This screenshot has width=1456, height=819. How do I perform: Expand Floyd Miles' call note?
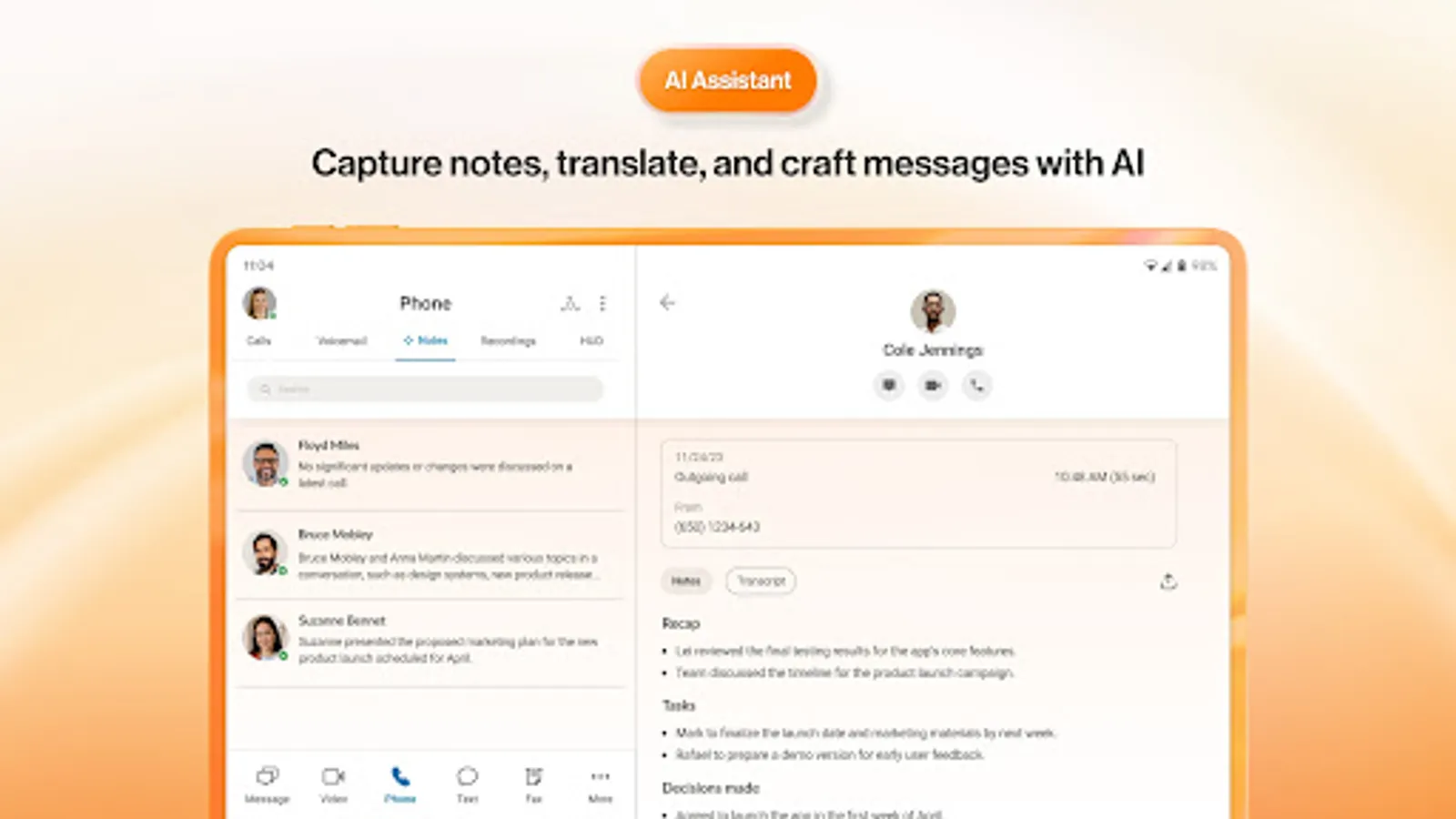428,464
